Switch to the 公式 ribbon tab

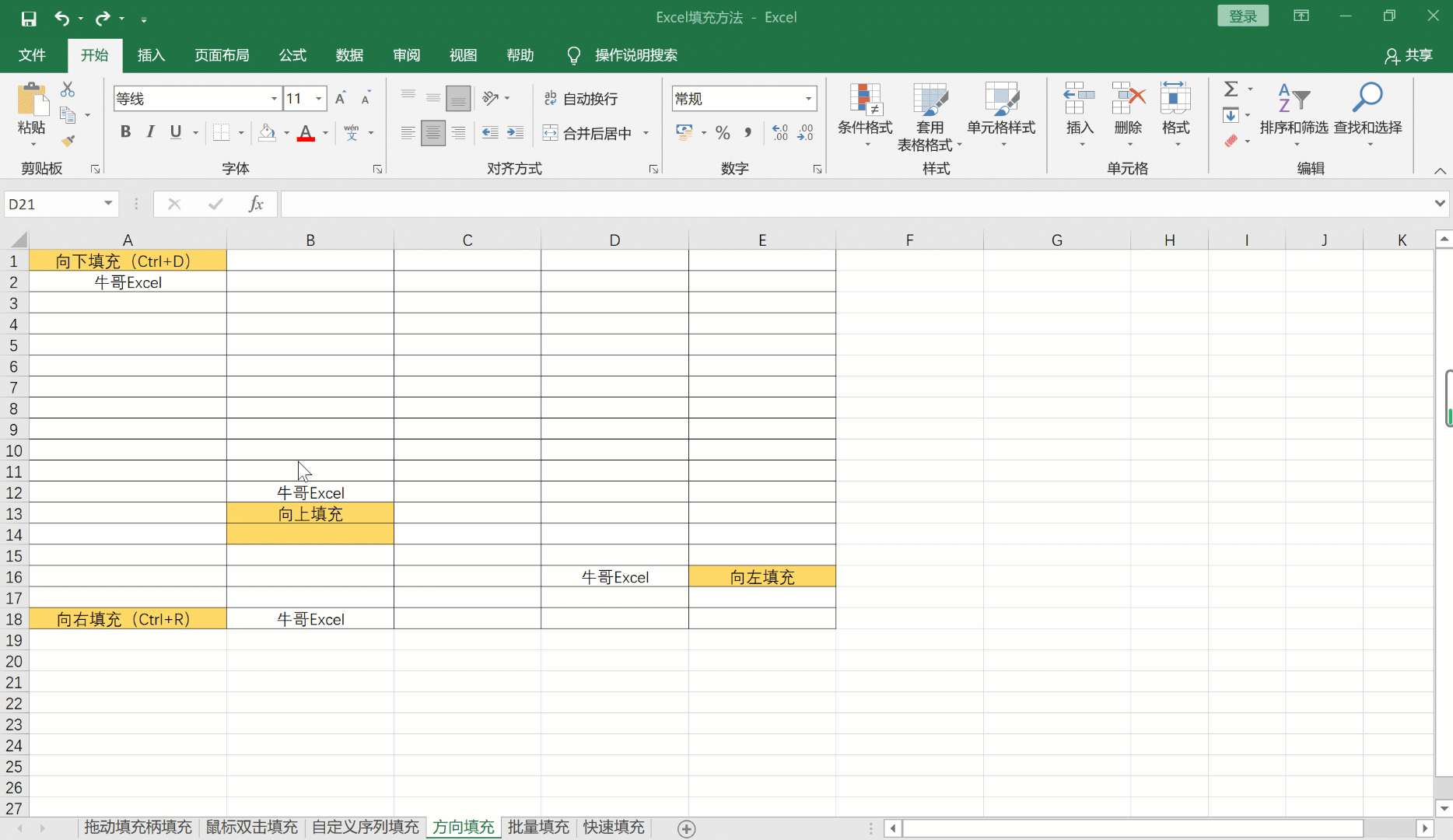pos(292,55)
